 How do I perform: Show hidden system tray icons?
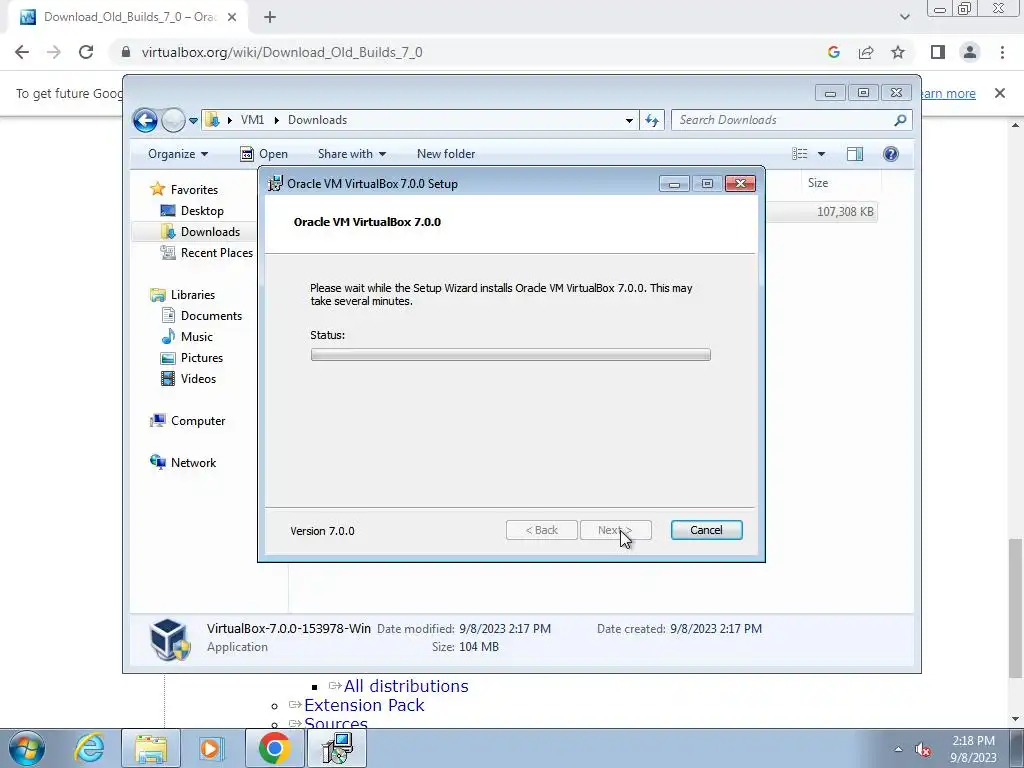point(898,750)
